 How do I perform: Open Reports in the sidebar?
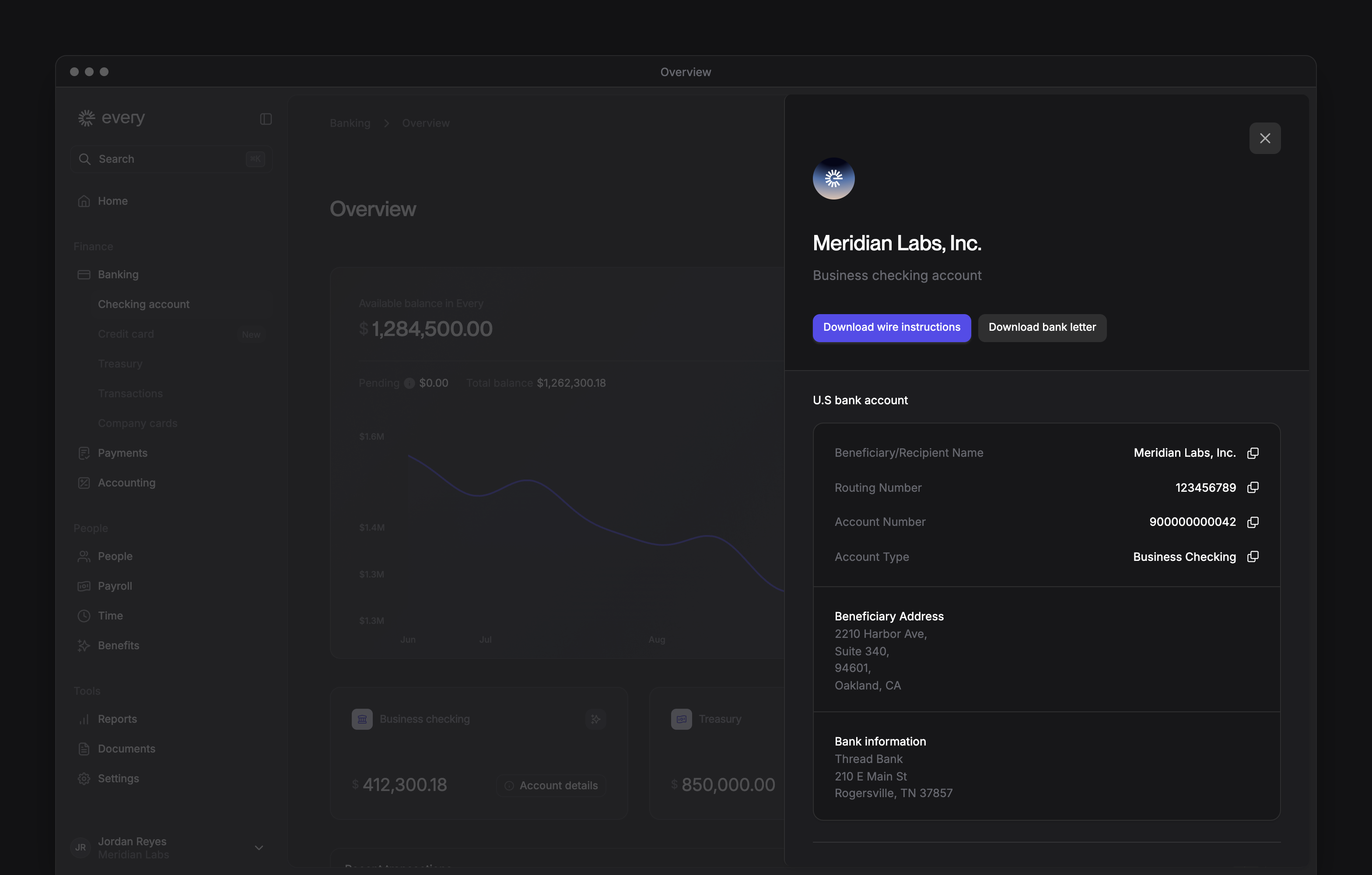click(171, 719)
